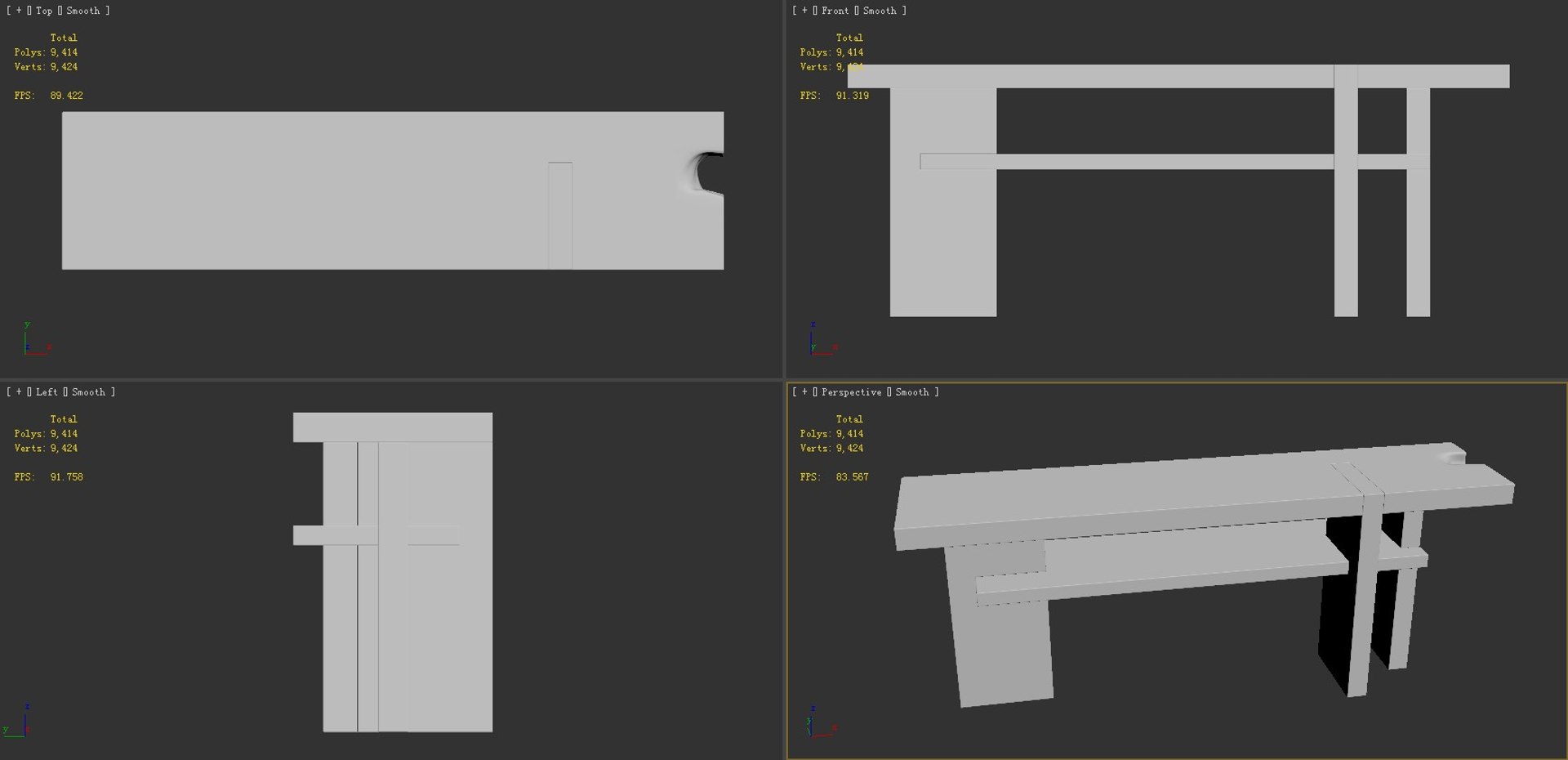Viewport: 1568px width, 760px height.
Task: Click Polys: 9,414 in Top viewport
Action: tap(46, 52)
